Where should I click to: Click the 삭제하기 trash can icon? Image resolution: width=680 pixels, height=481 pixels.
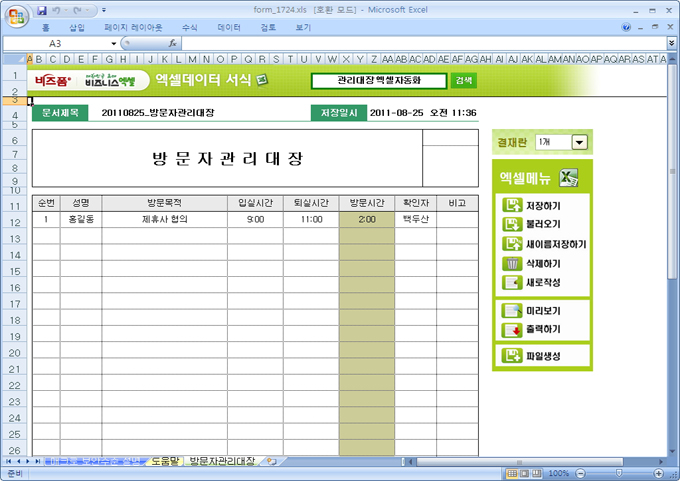(512, 263)
